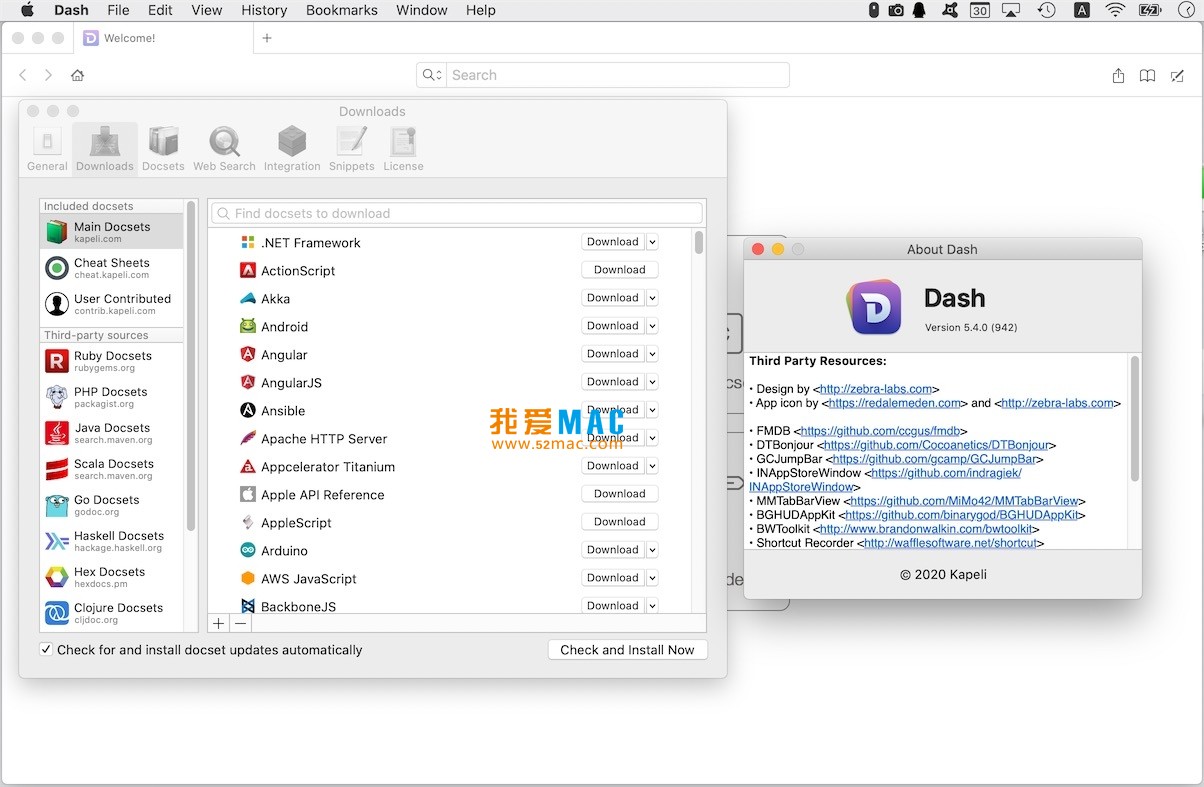
Task: Download the .NET Framework docset
Action: tap(613, 242)
